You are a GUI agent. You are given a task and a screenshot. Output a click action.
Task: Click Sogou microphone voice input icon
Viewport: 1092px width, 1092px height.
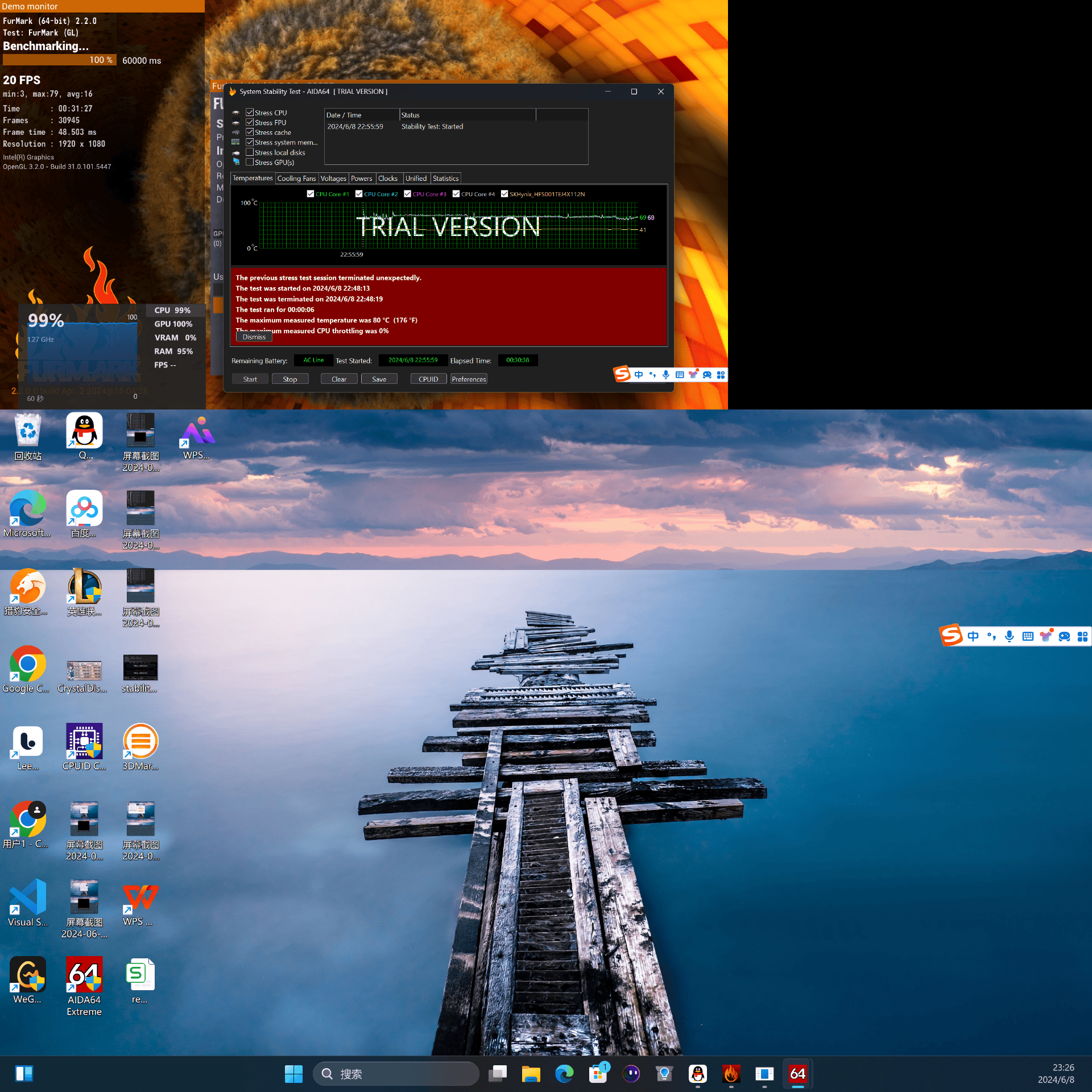(1009, 636)
